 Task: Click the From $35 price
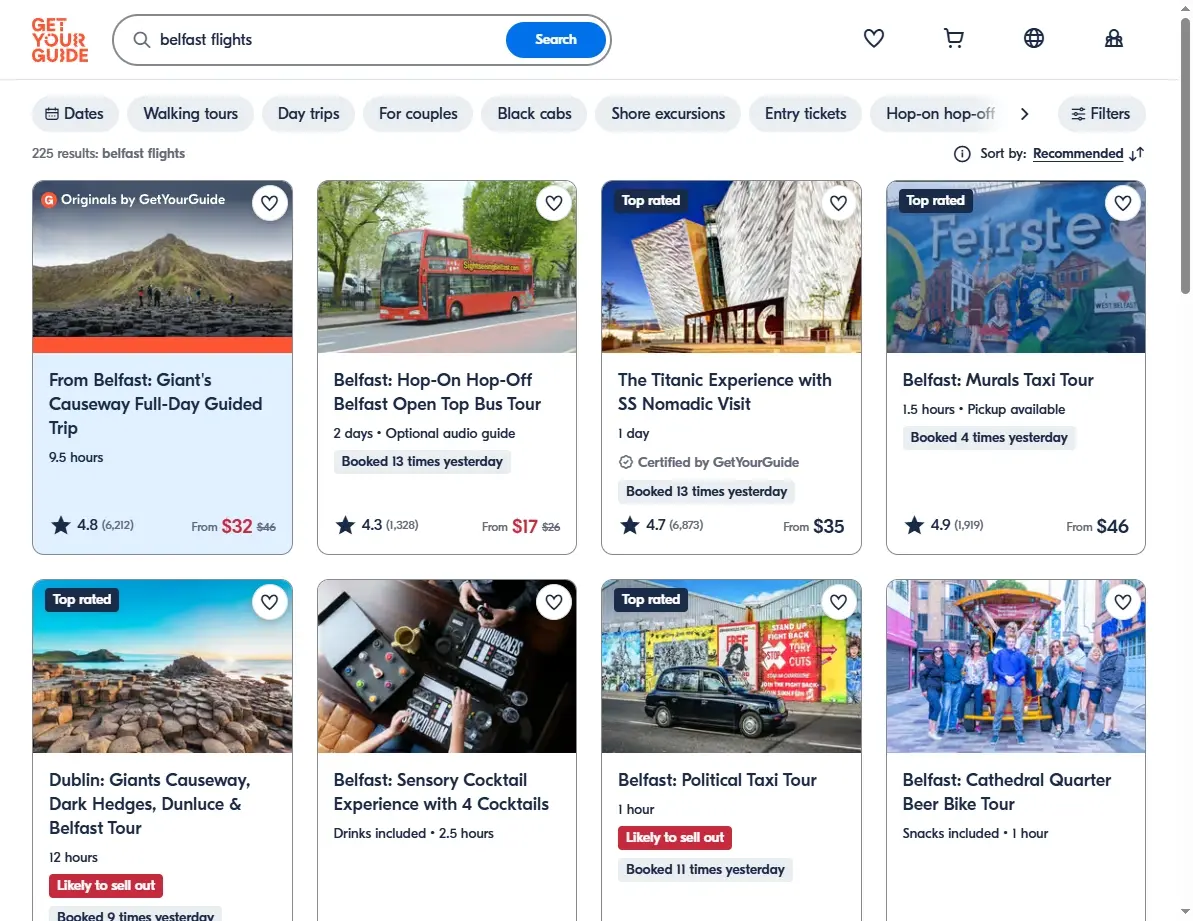813,526
